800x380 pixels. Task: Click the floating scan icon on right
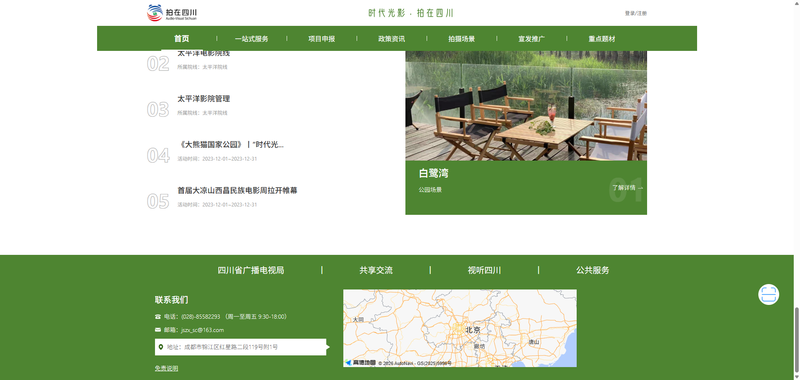click(x=768, y=294)
